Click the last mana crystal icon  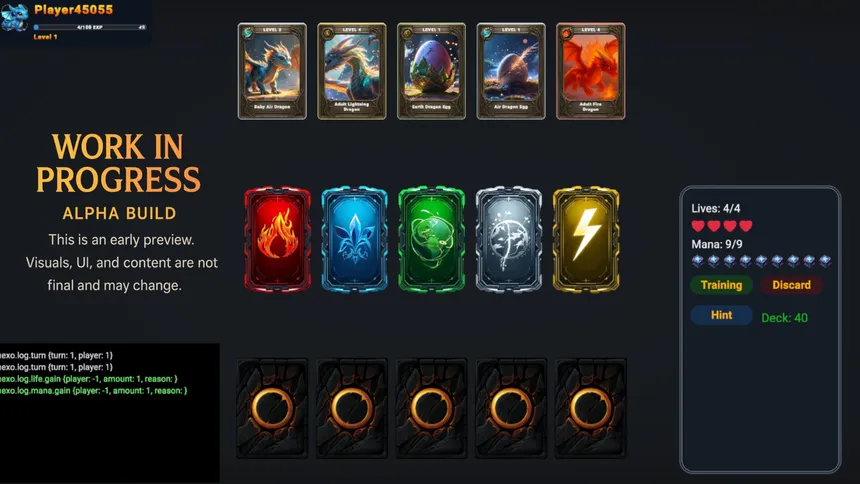click(825, 261)
